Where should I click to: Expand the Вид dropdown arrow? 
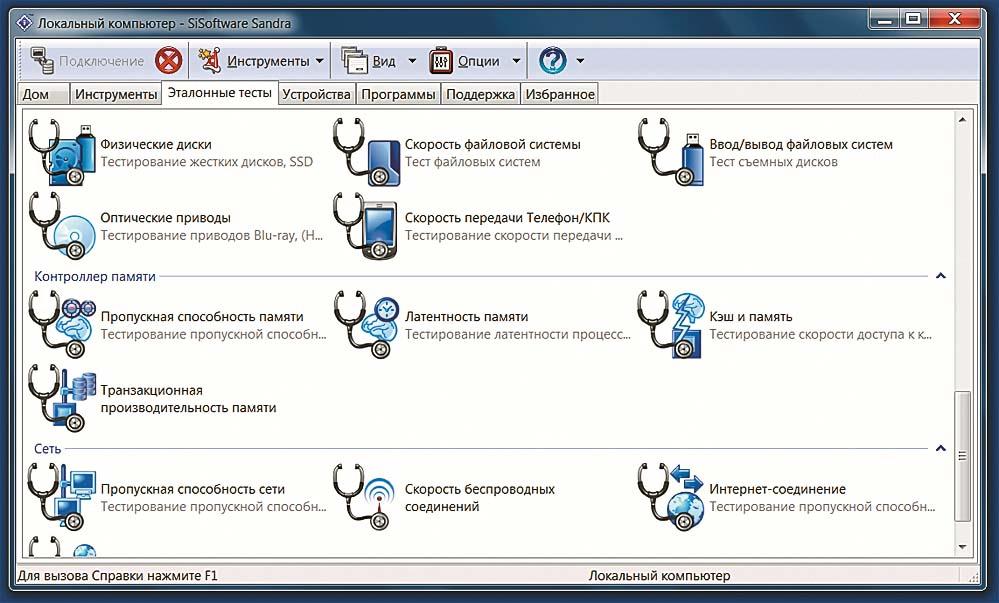[x=412, y=61]
